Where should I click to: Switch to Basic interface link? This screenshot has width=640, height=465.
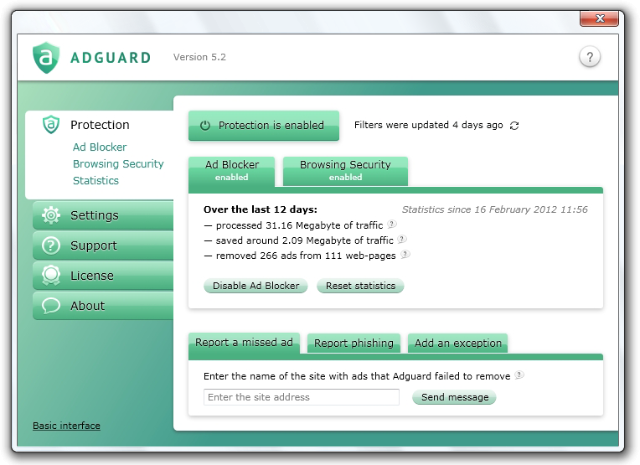[67, 426]
